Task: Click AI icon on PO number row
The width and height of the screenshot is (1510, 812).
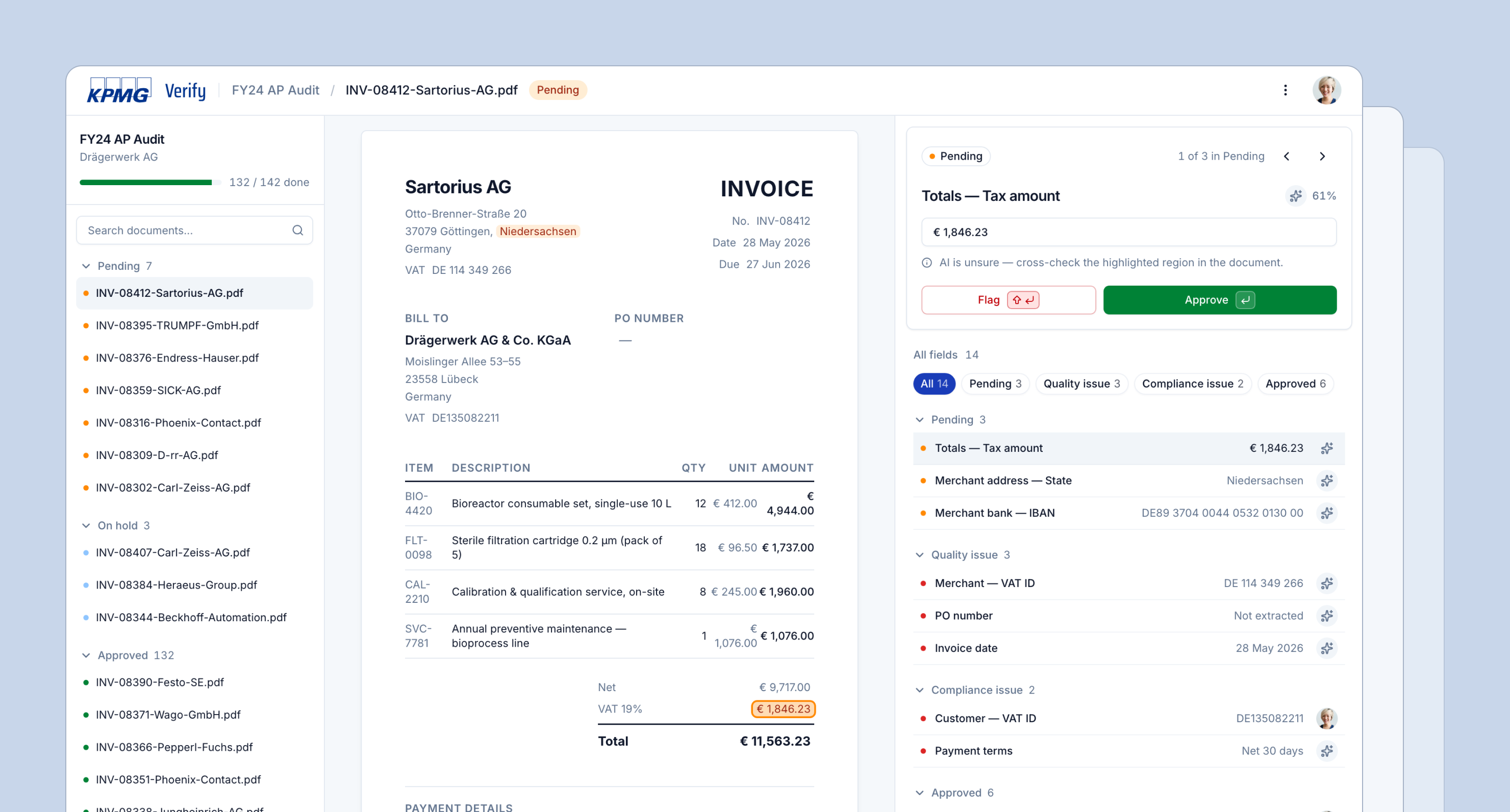Action: coord(1327,616)
